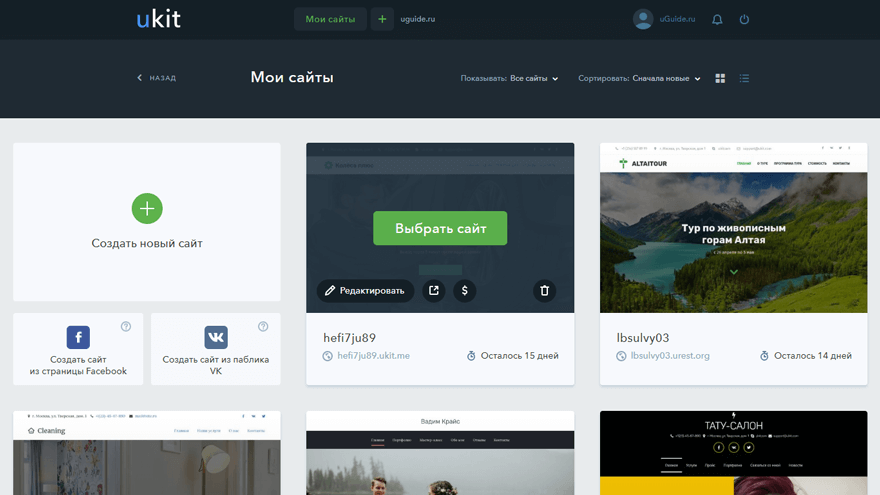This screenshot has height=495, width=880.
Task: Click the link icon beside hefi7ju89.ukit.me
Action: [x=328, y=356]
